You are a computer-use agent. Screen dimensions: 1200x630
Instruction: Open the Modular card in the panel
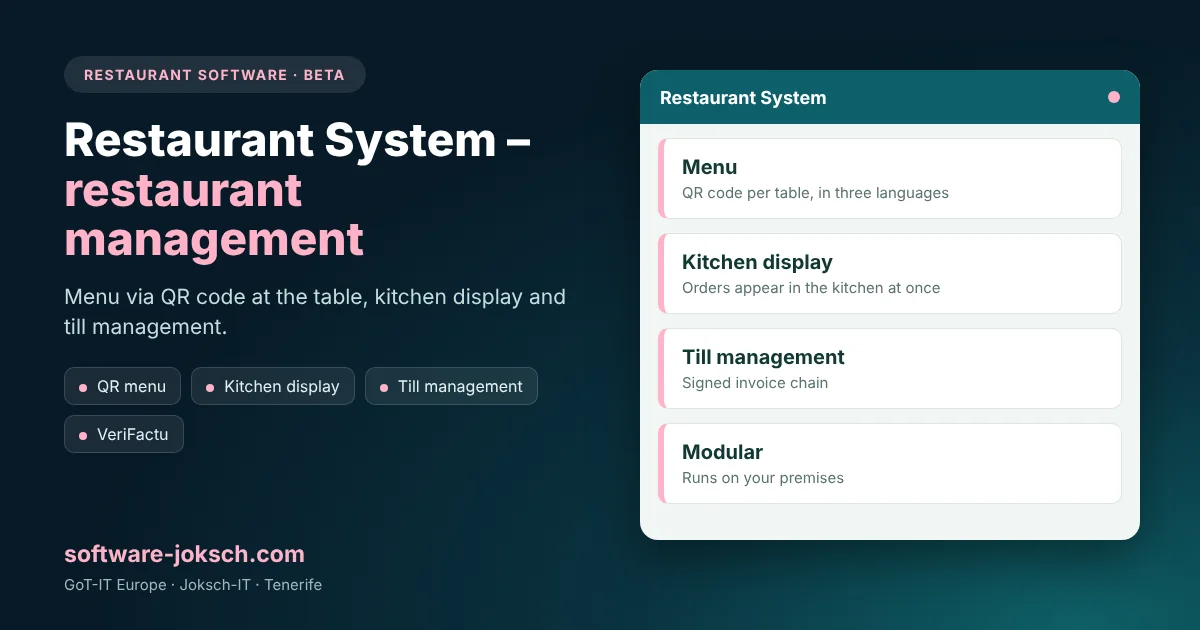890,463
